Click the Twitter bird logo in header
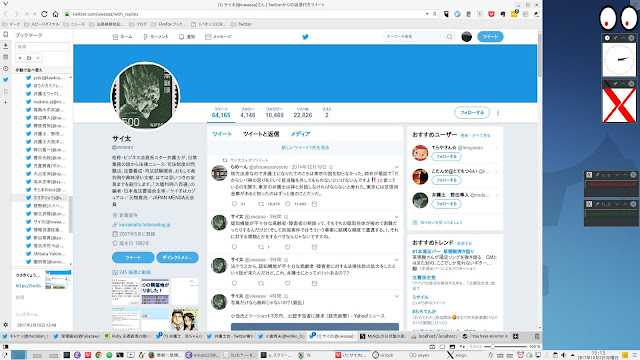640x360 pixels. [x=305, y=37]
